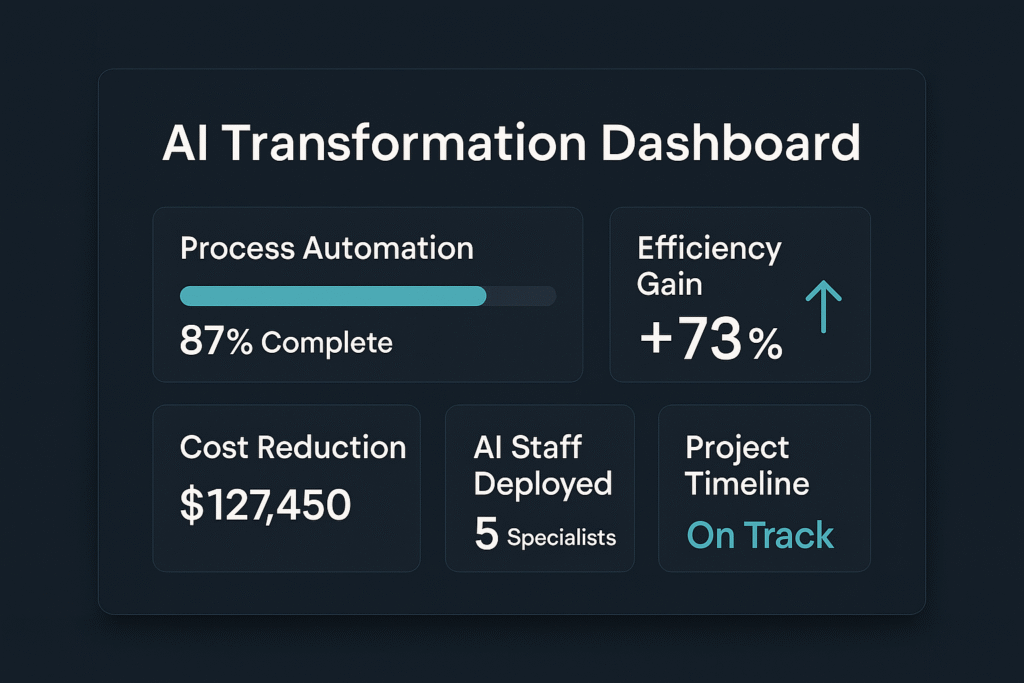This screenshot has width=1024, height=683.
Task: Click the Process Automation progress bar
Action: tap(368, 296)
